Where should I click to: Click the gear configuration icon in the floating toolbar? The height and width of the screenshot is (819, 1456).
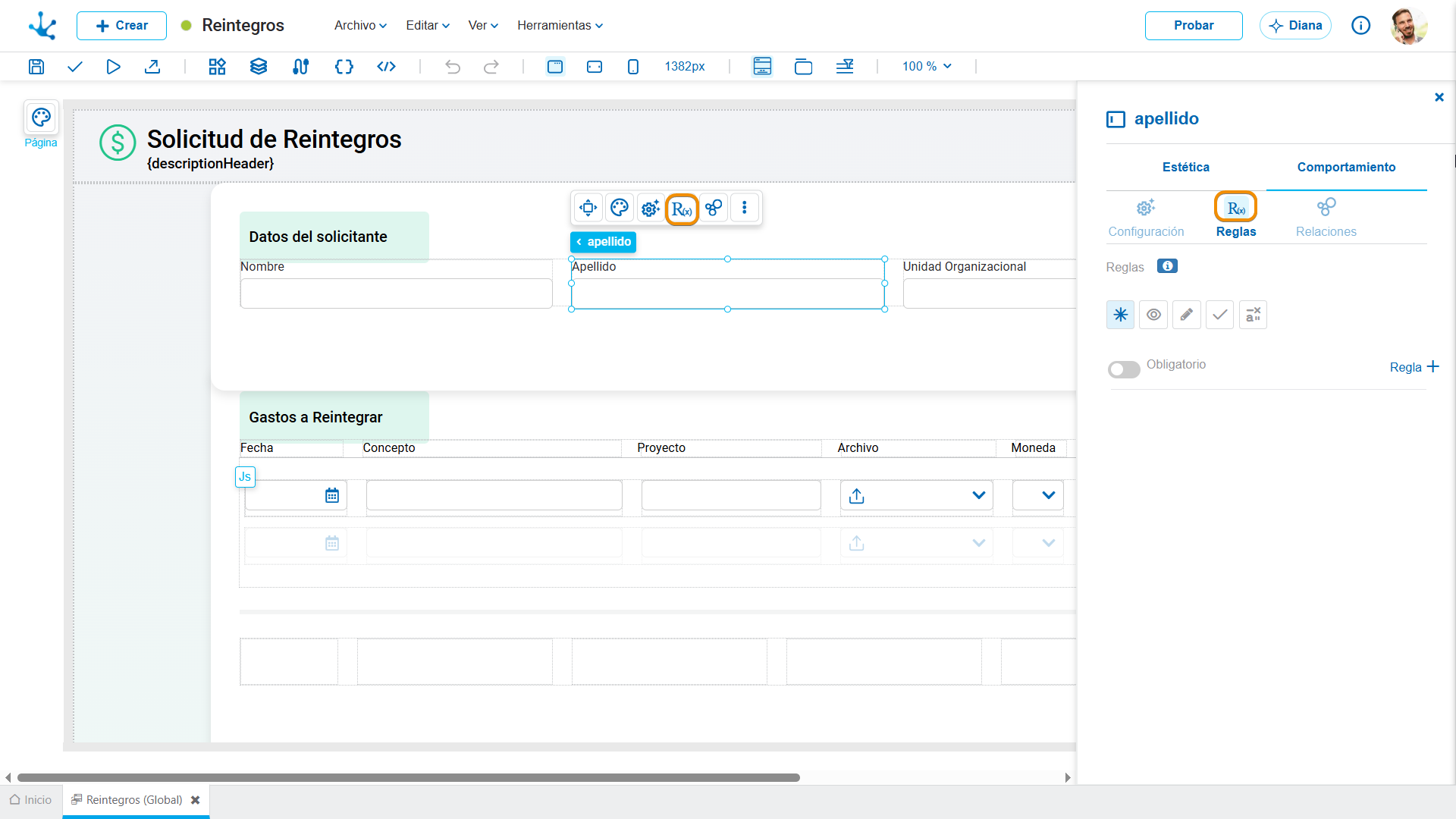[x=651, y=208]
